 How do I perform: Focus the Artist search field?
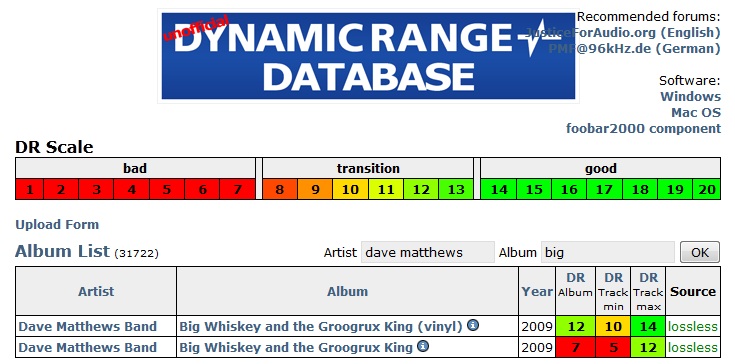428,252
